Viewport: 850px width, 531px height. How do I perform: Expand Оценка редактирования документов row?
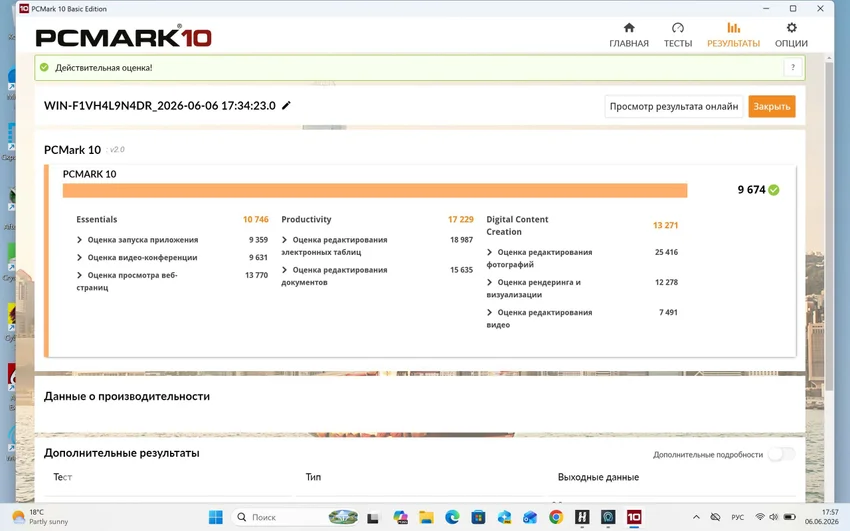coord(284,270)
